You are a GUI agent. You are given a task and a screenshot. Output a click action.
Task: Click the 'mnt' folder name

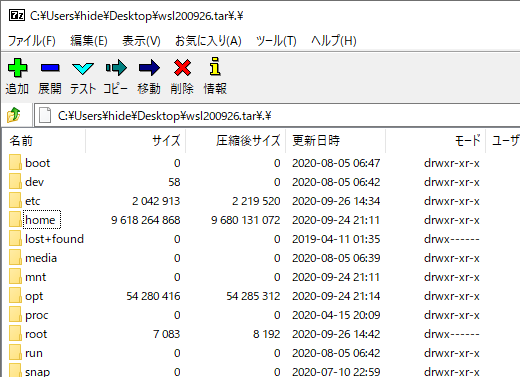pyautogui.click(x=36, y=277)
